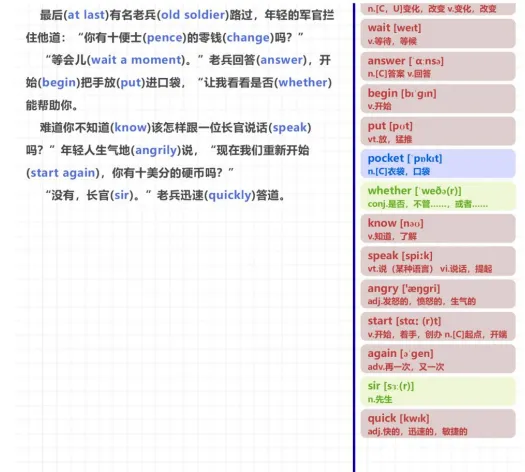Click the word 'know' in the passage

coord(131,128)
